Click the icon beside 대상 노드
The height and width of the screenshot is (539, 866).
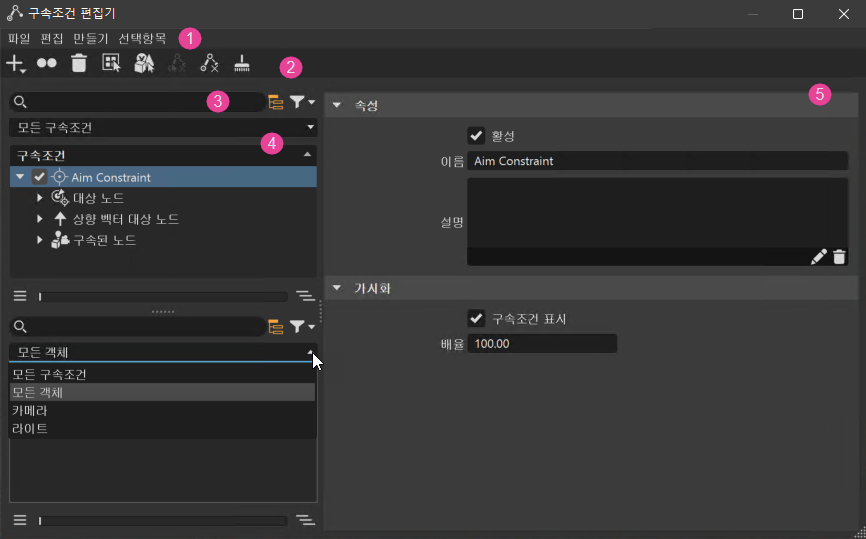coord(60,197)
